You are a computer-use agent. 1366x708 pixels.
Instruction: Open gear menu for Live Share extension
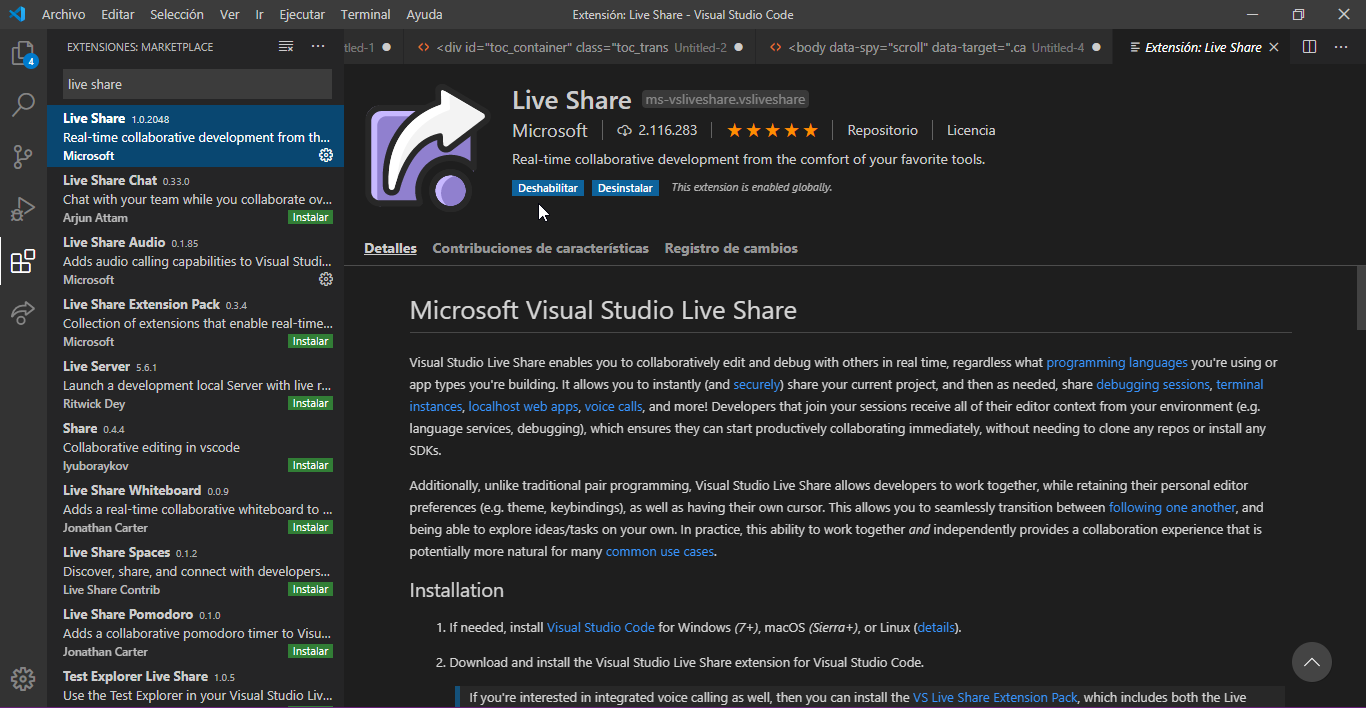point(326,155)
